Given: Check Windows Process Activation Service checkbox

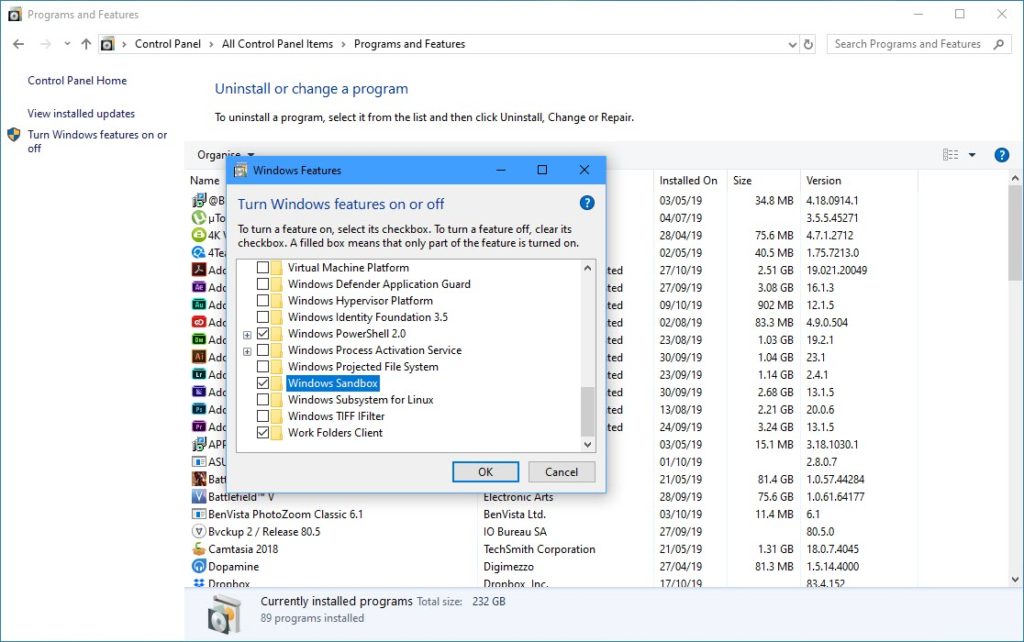Looking at the screenshot, I should pyautogui.click(x=263, y=350).
